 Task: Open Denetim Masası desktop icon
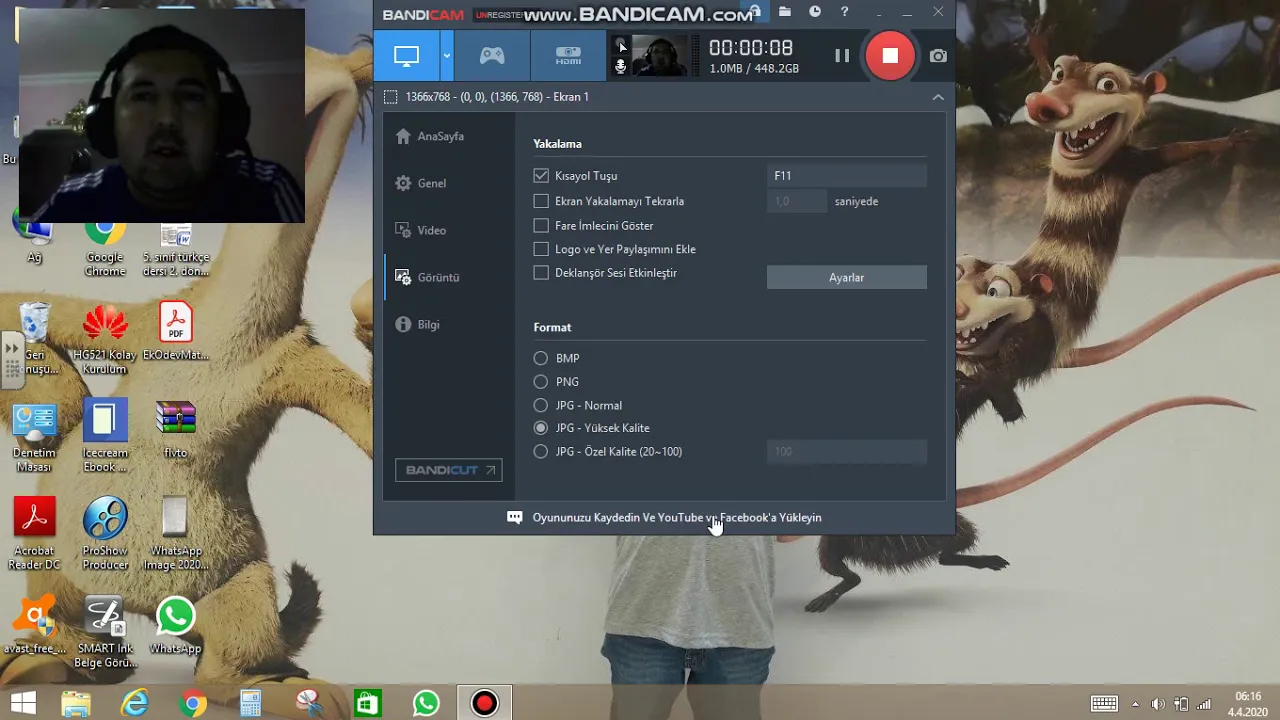(34, 438)
